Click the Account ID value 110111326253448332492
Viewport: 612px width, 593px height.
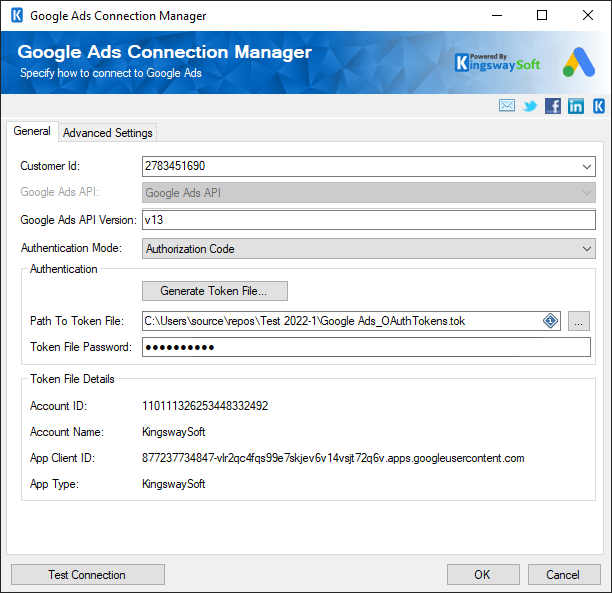click(x=205, y=406)
